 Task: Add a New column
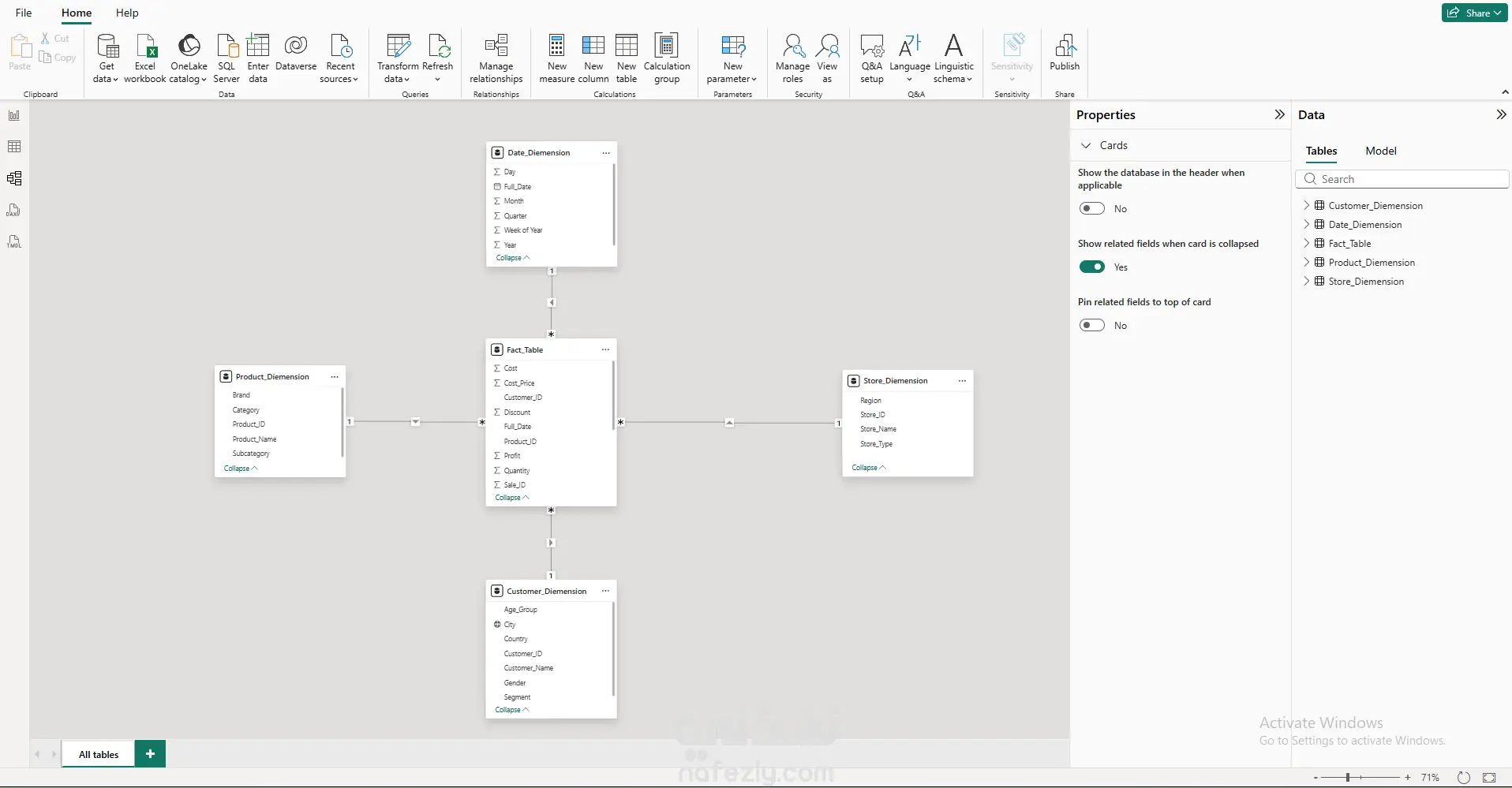click(593, 58)
